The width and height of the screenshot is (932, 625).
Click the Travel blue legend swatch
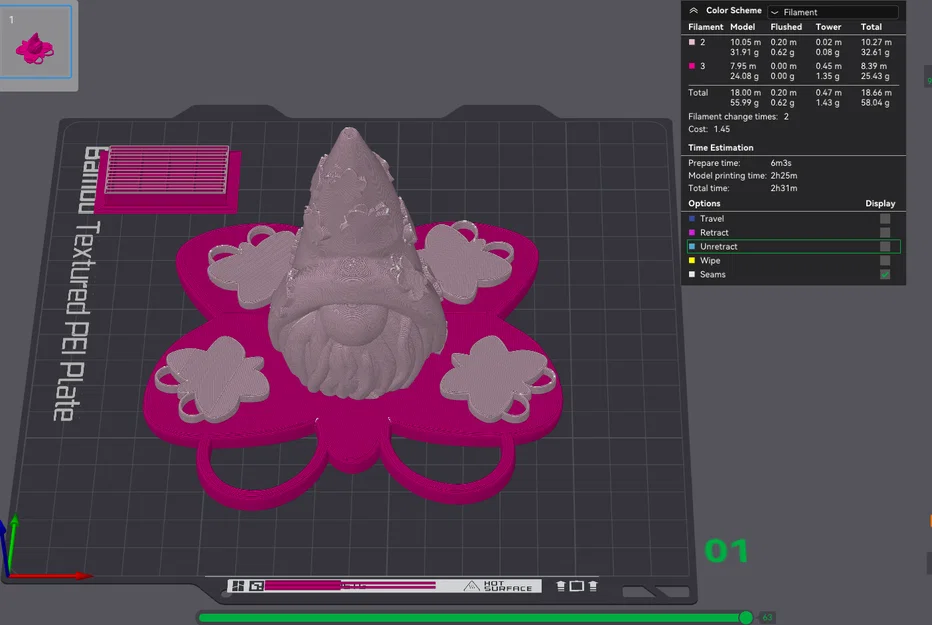pos(691,219)
